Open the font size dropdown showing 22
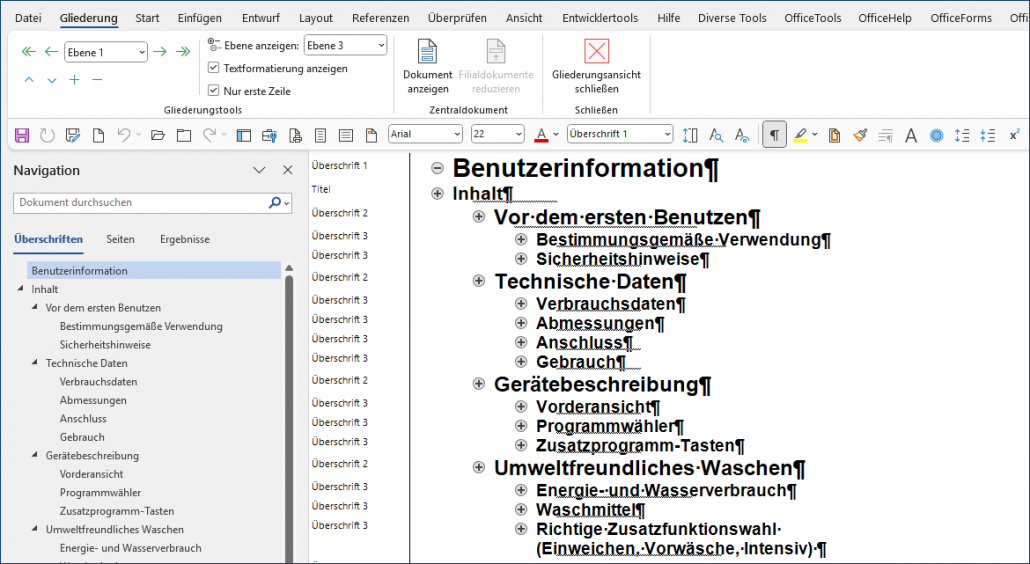The height and width of the screenshot is (564, 1030). [x=517, y=134]
